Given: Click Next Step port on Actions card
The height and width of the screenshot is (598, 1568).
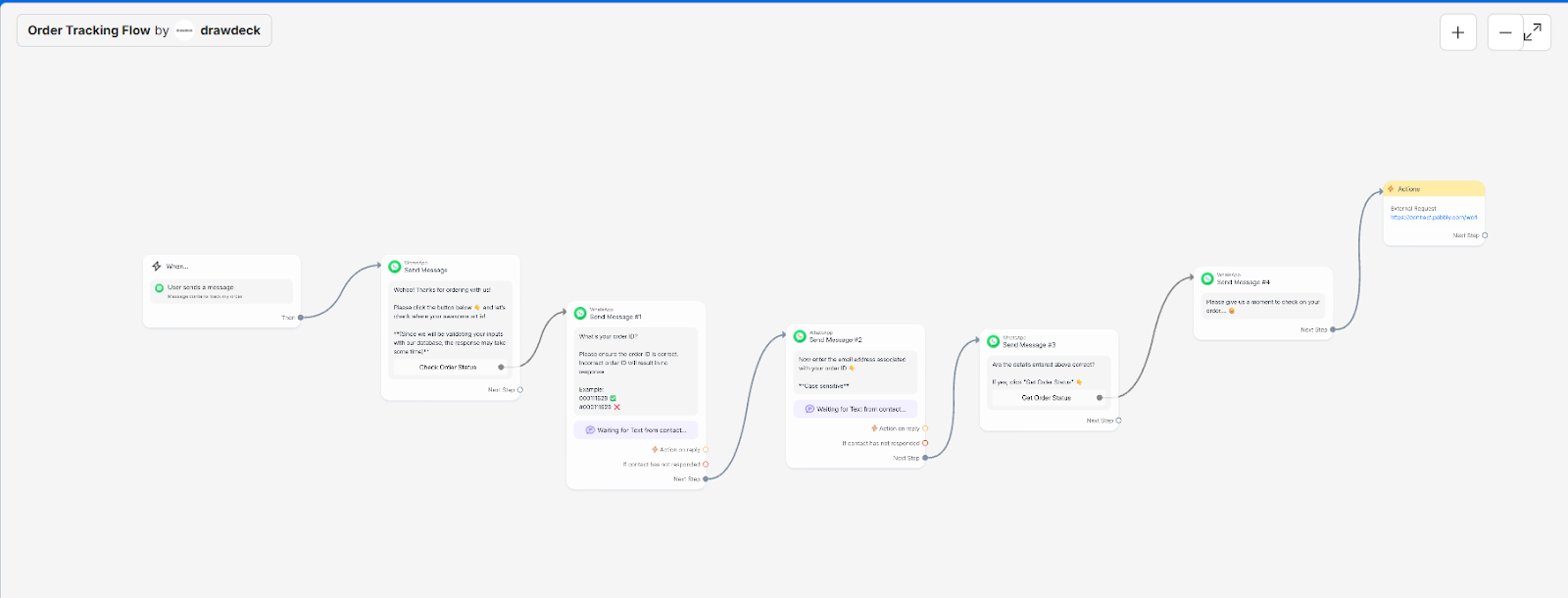Looking at the screenshot, I should click(x=1485, y=235).
